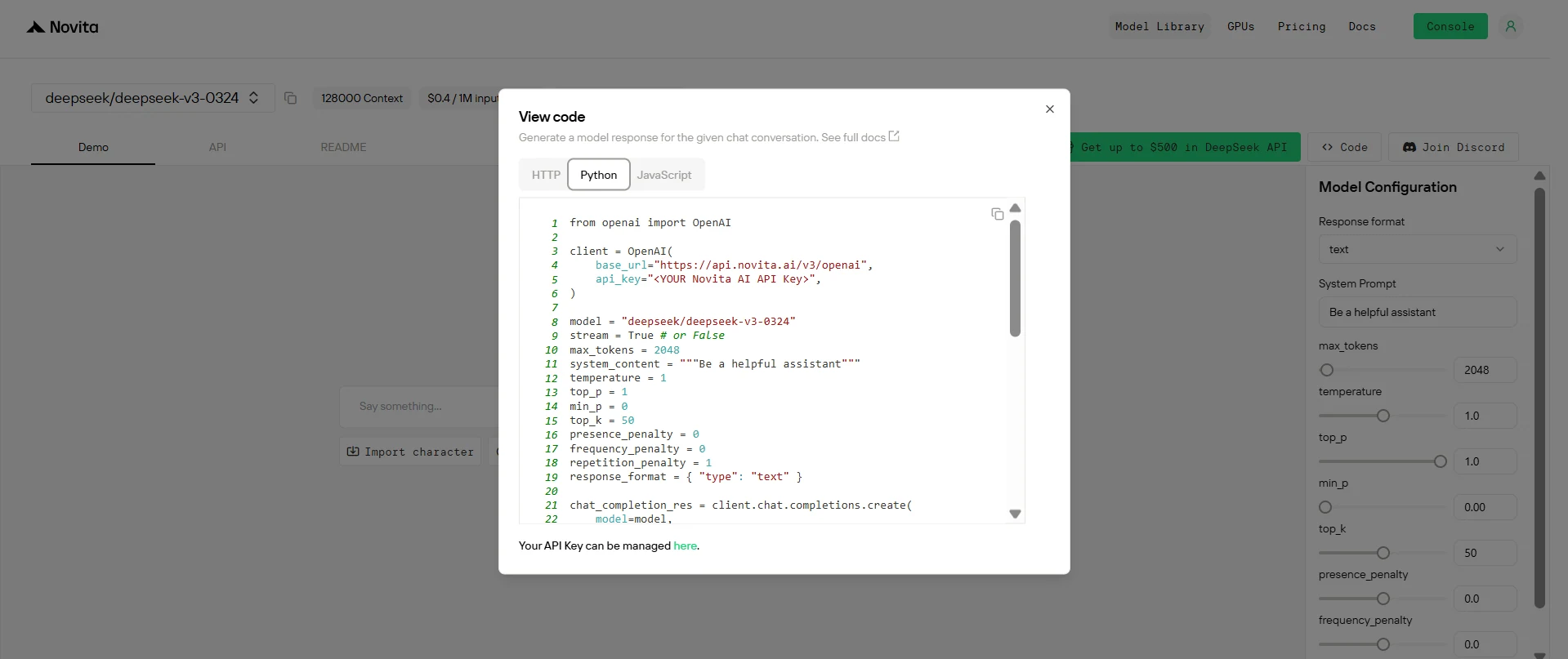Click the top_p value field
The image size is (1568, 659).
(x=1485, y=461)
